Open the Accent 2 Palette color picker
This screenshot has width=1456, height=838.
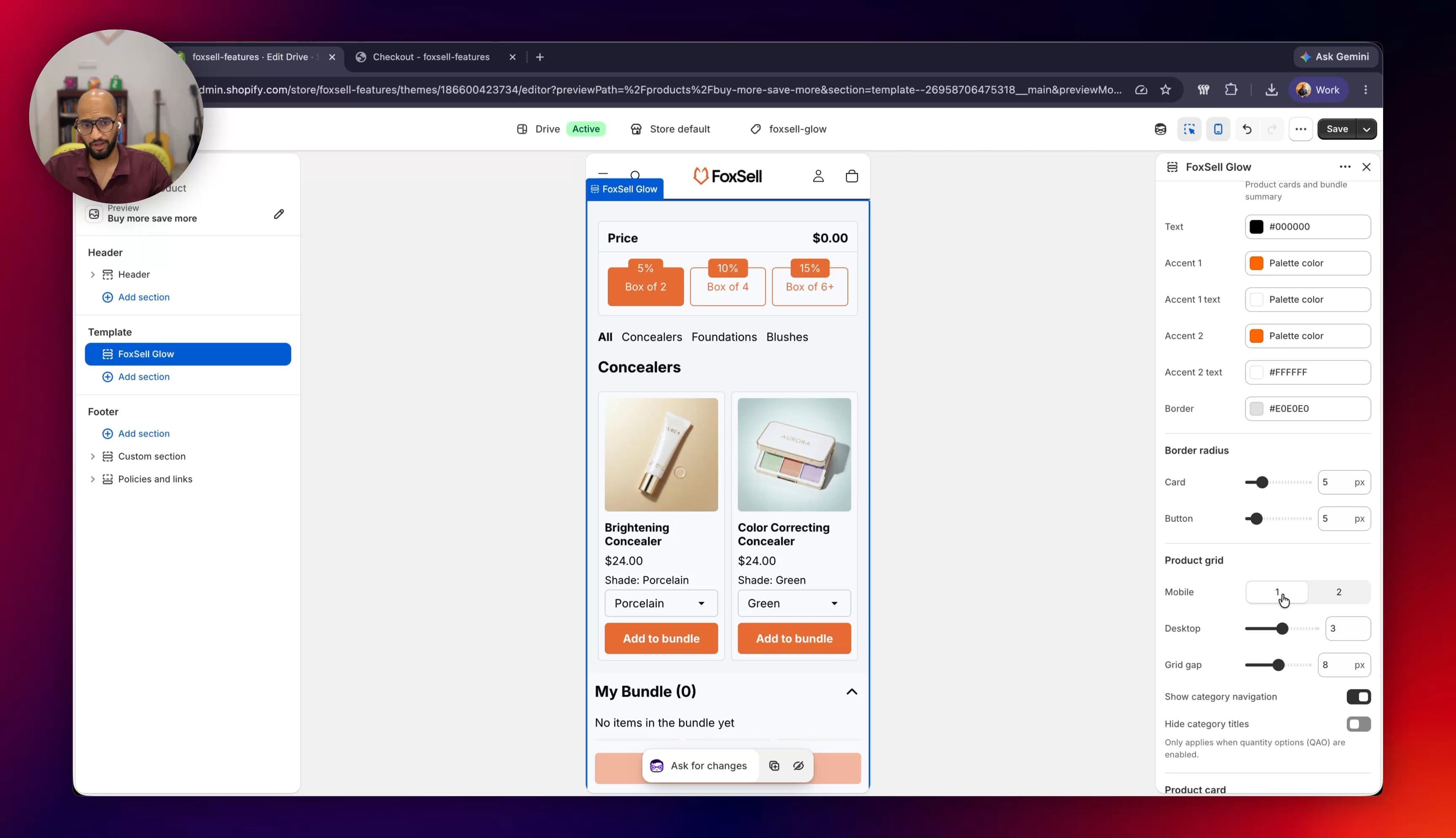tap(1307, 336)
